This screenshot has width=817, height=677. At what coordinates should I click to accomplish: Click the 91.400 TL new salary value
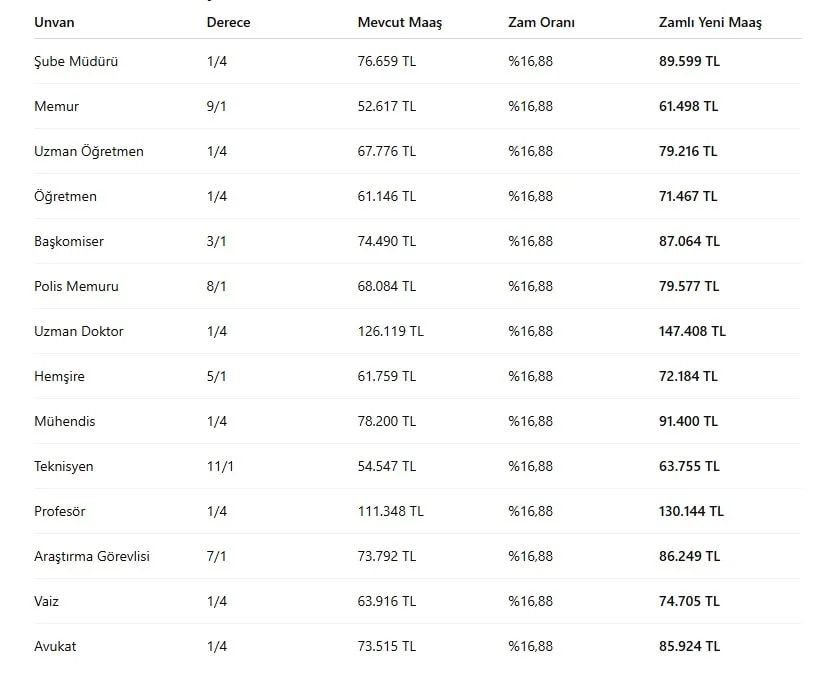coord(688,421)
